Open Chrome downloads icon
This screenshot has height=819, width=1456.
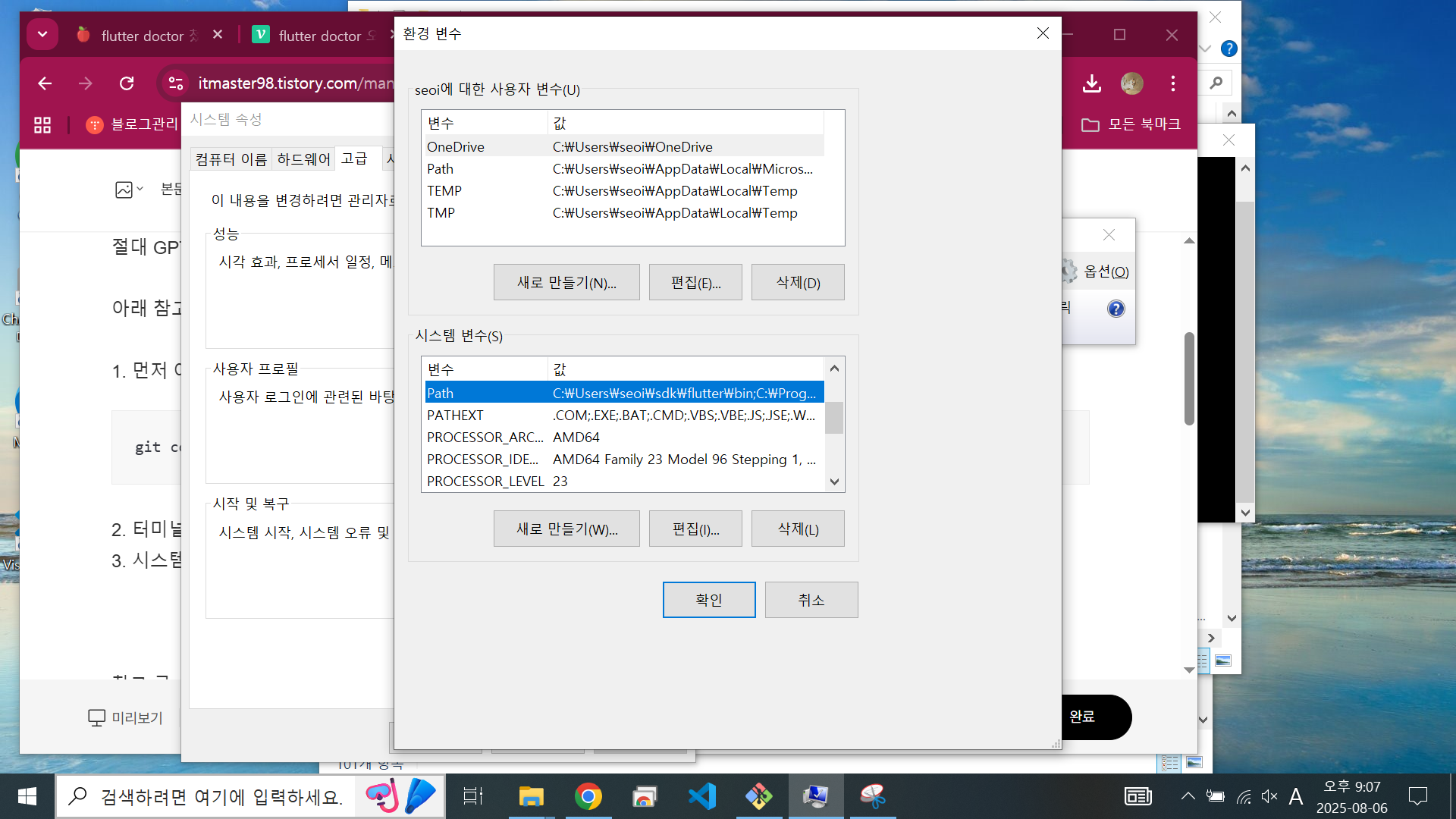click(x=1091, y=83)
